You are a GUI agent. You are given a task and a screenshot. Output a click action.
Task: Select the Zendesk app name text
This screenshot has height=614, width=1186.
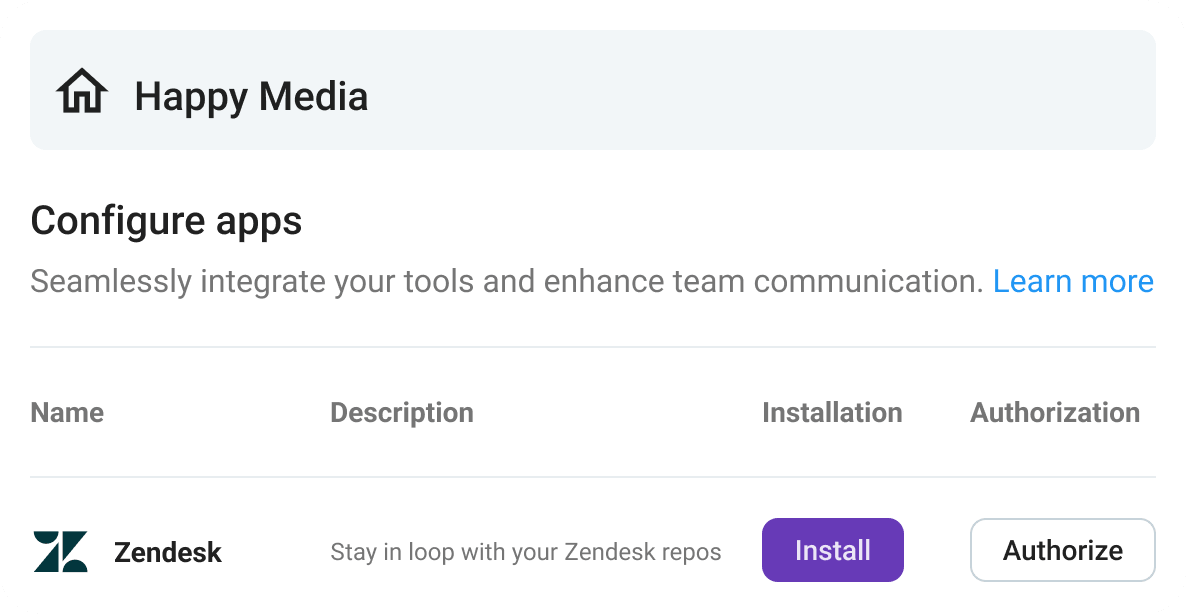168,551
